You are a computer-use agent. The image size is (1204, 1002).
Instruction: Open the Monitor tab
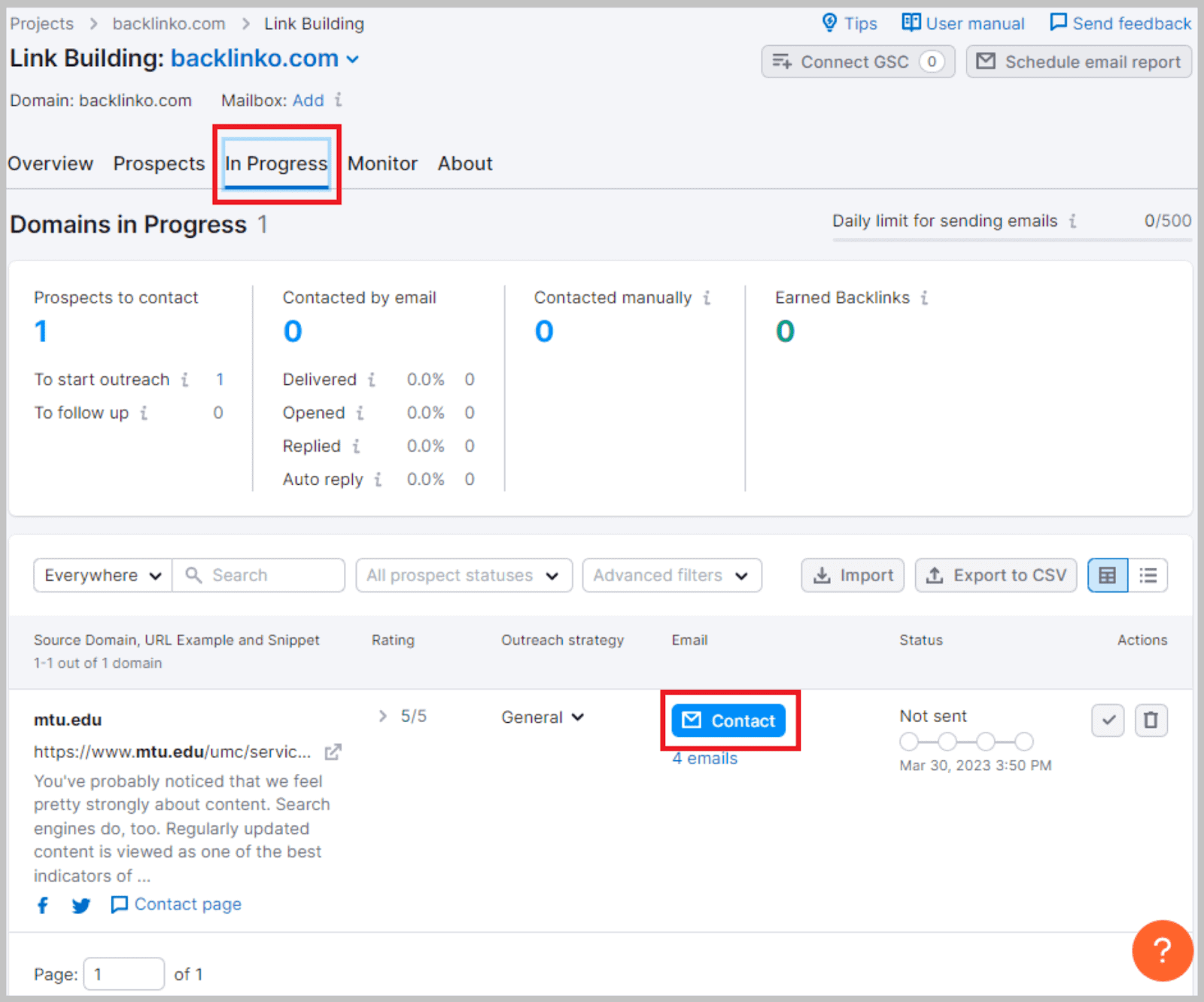pyautogui.click(x=382, y=163)
